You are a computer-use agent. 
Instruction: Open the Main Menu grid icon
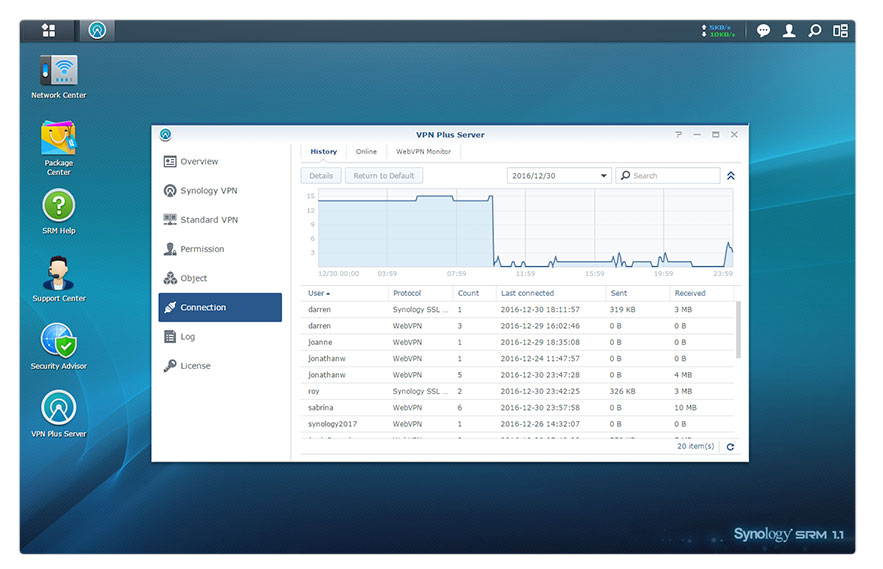coord(48,30)
